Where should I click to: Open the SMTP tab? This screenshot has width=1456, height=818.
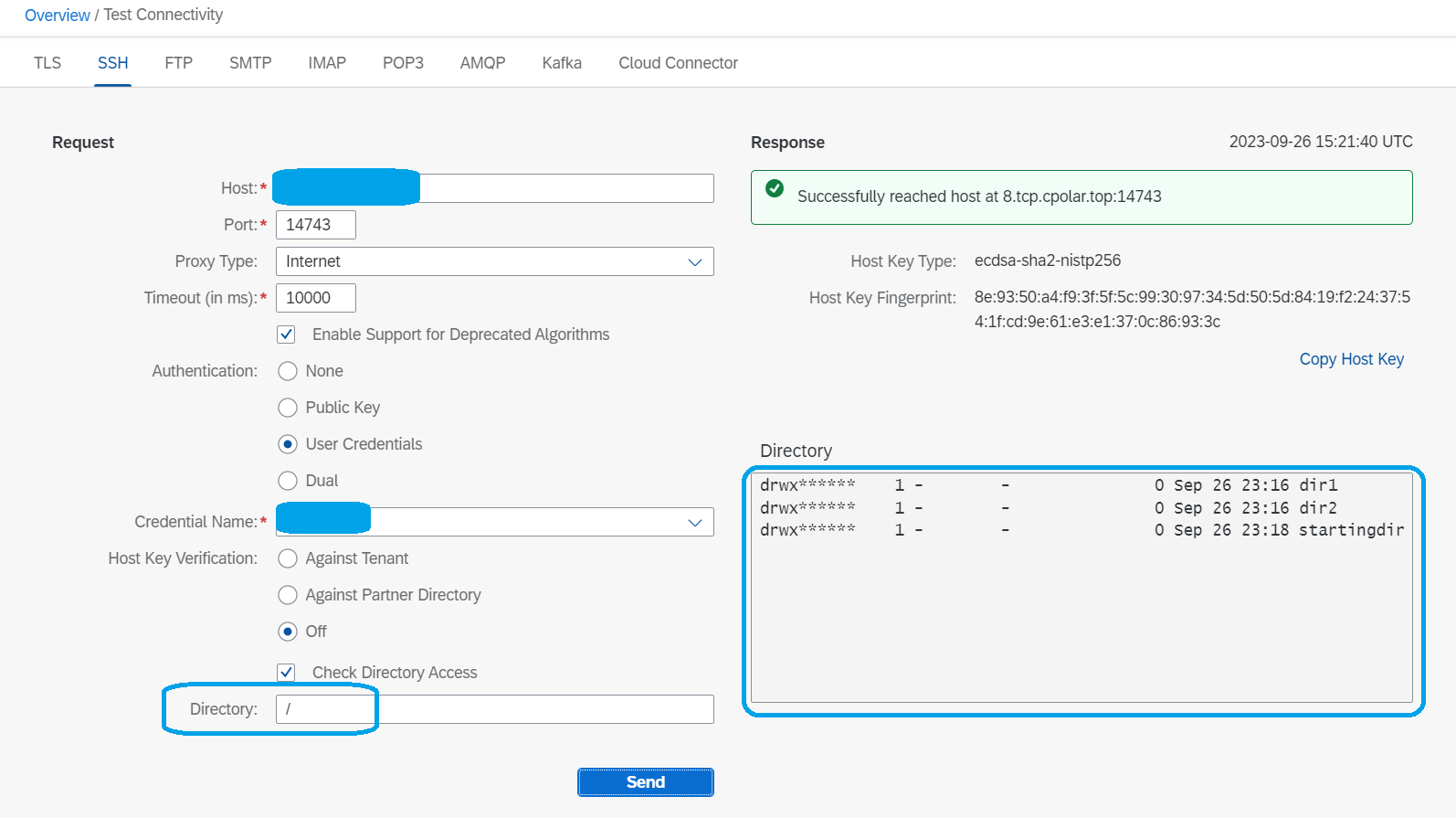coord(250,63)
